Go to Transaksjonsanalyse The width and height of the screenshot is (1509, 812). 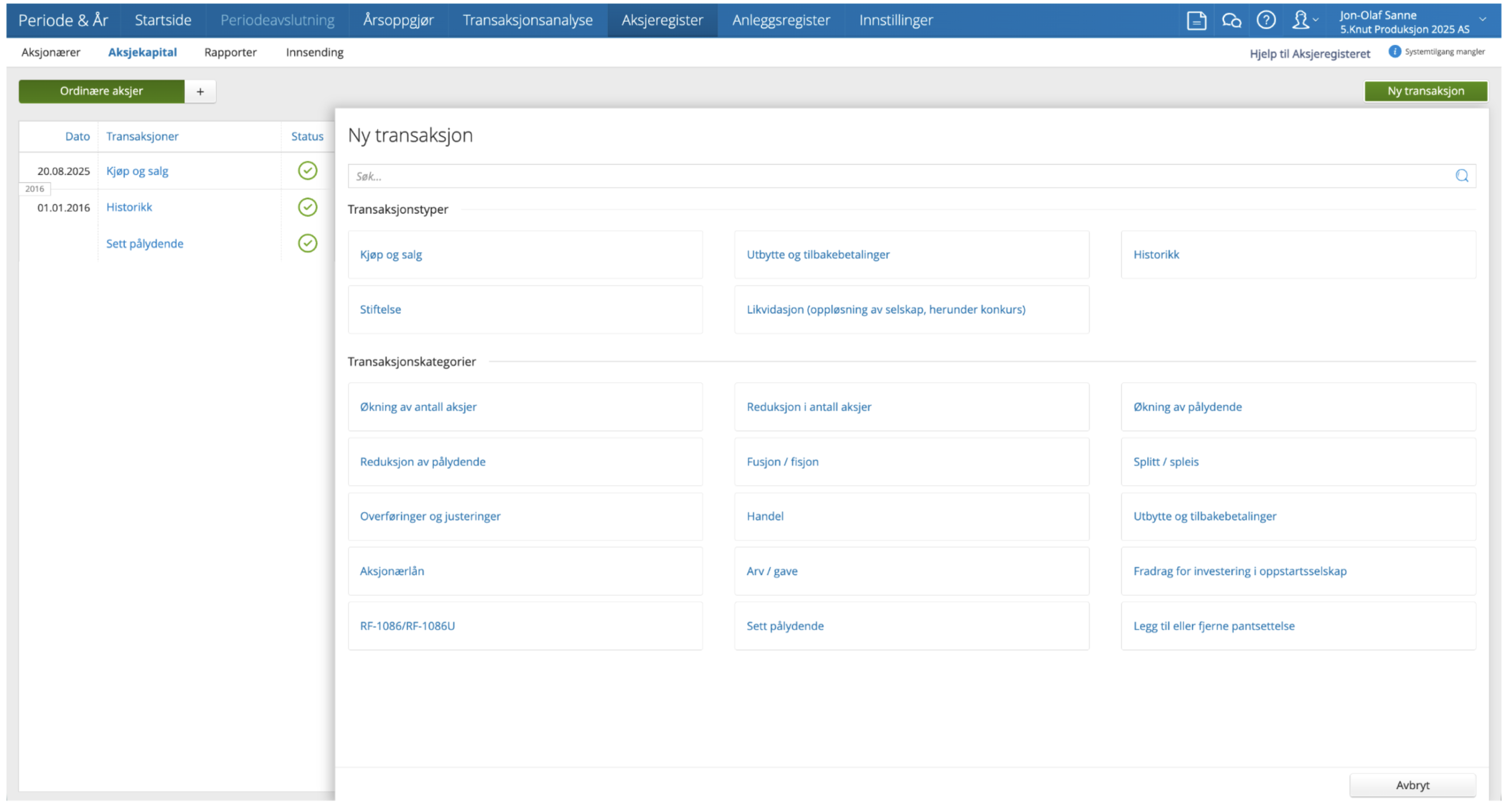click(527, 21)
